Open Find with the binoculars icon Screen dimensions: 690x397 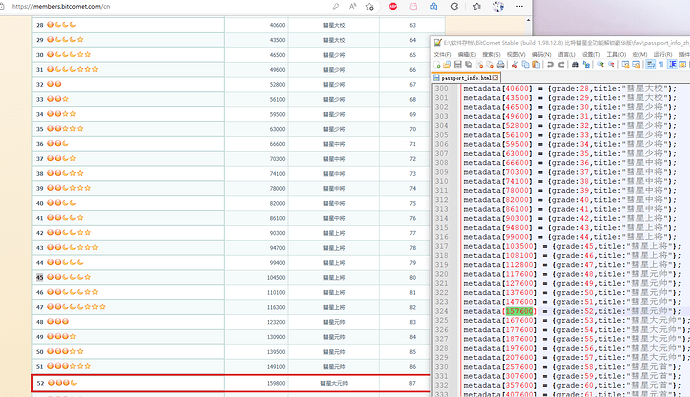[x=575, y=65]
